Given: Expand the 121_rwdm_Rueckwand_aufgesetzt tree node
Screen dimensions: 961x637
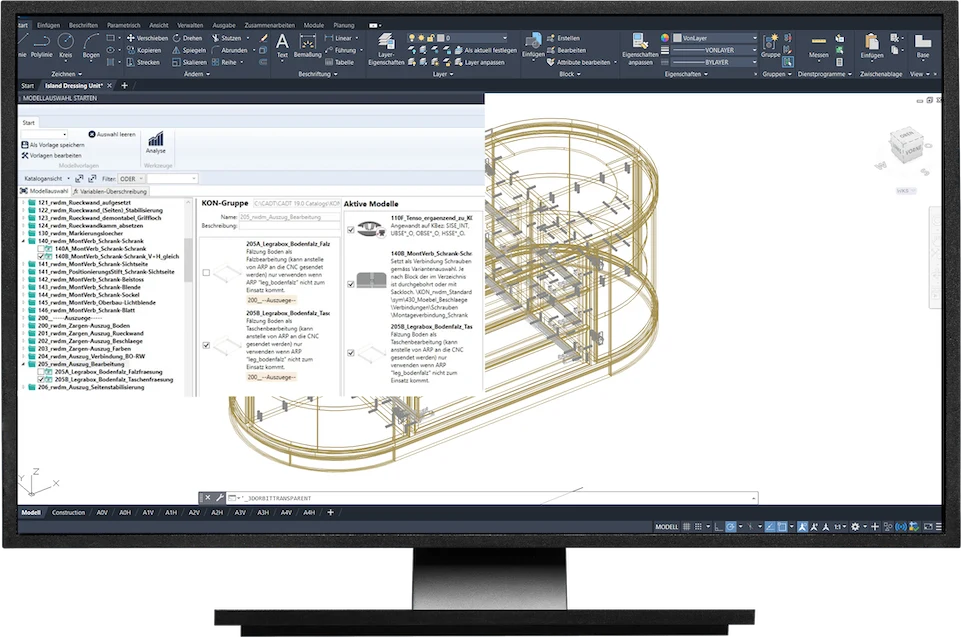Looking at the screenshot, I should click(x=24, y=202).
